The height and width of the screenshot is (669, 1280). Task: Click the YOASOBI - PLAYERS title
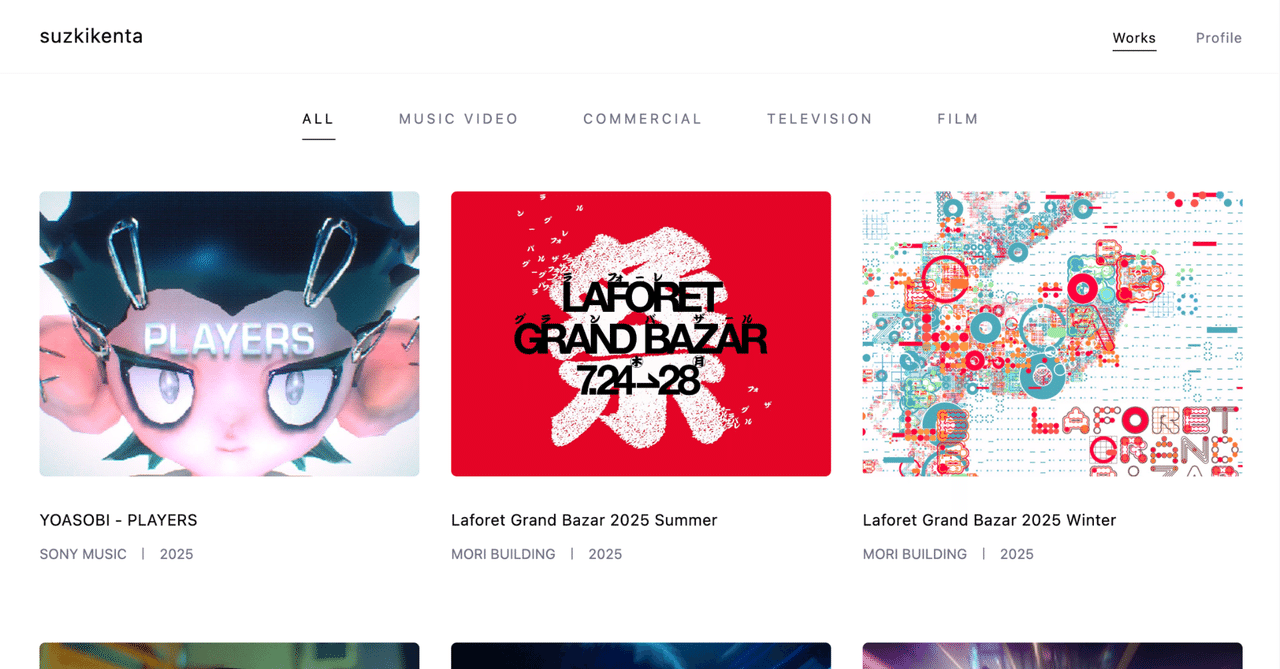coord(118,520)
